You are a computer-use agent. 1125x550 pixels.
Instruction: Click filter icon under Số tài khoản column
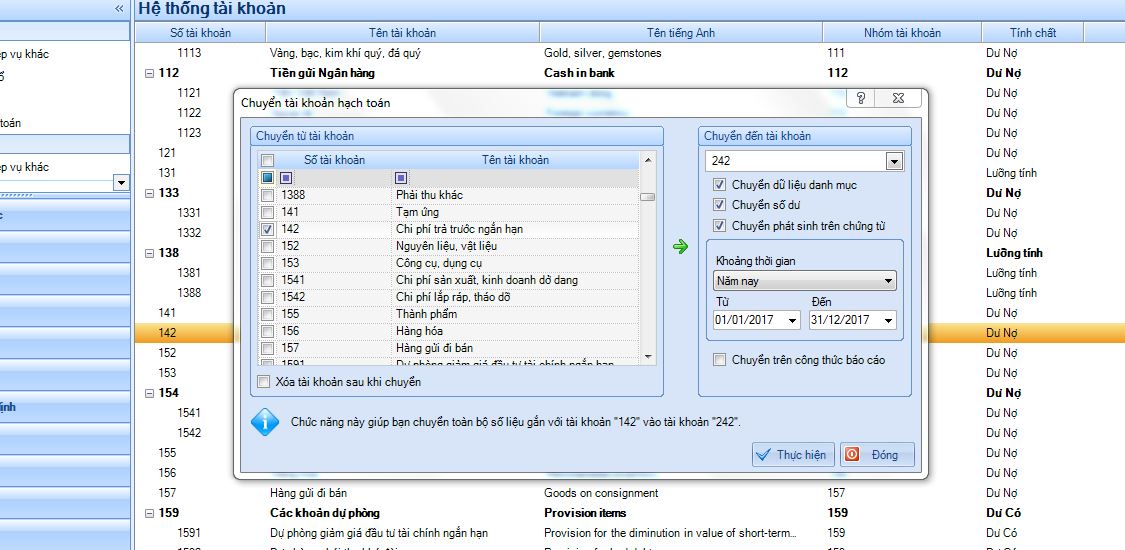[x=286, y=177]
